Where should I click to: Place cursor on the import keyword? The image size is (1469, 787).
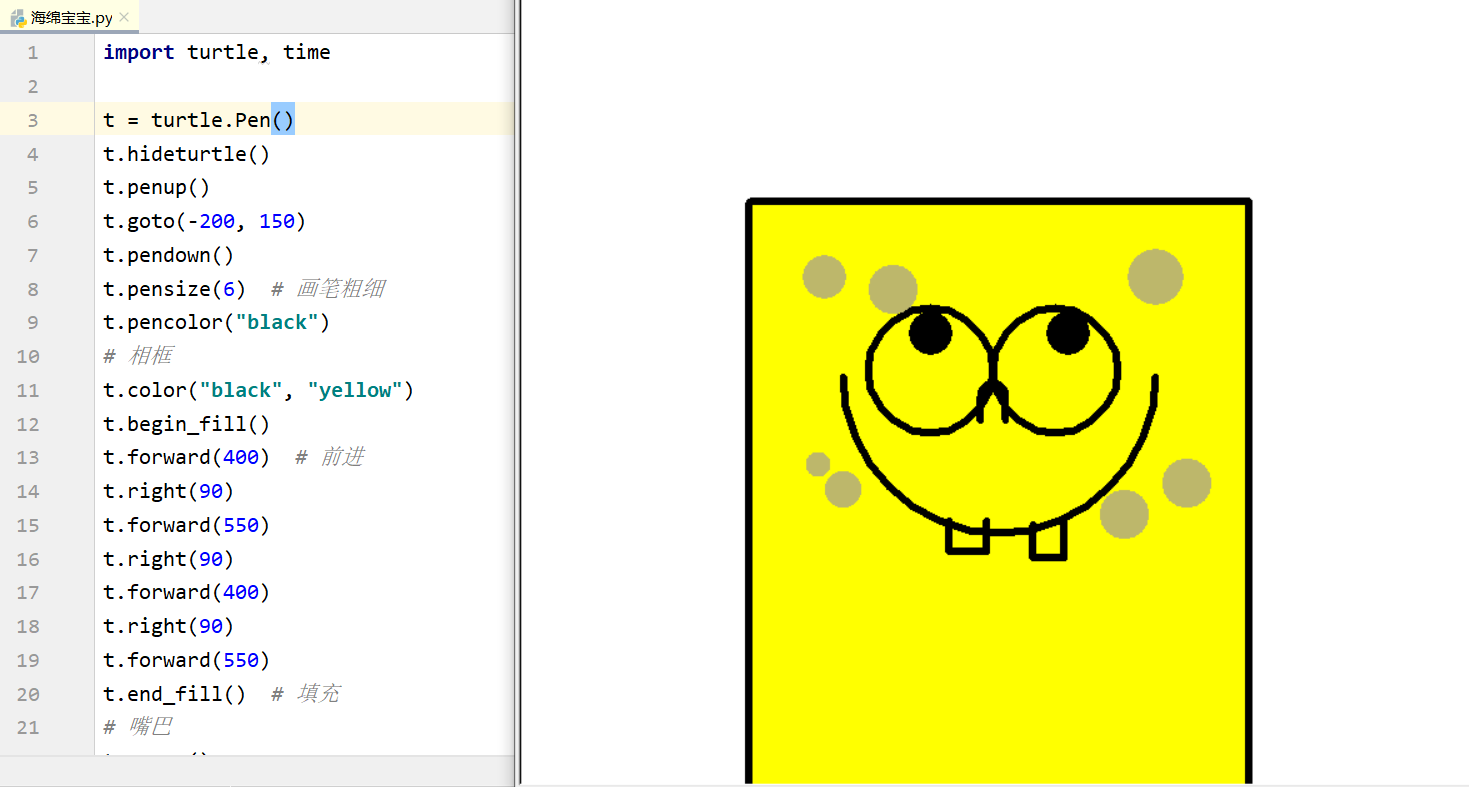[138, 52]
